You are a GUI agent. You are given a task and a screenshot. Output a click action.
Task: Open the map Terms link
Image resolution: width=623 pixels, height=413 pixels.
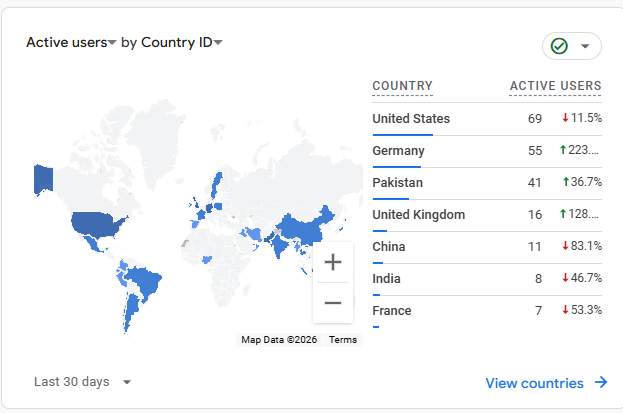pyautogui.click(x=343, y=340)
